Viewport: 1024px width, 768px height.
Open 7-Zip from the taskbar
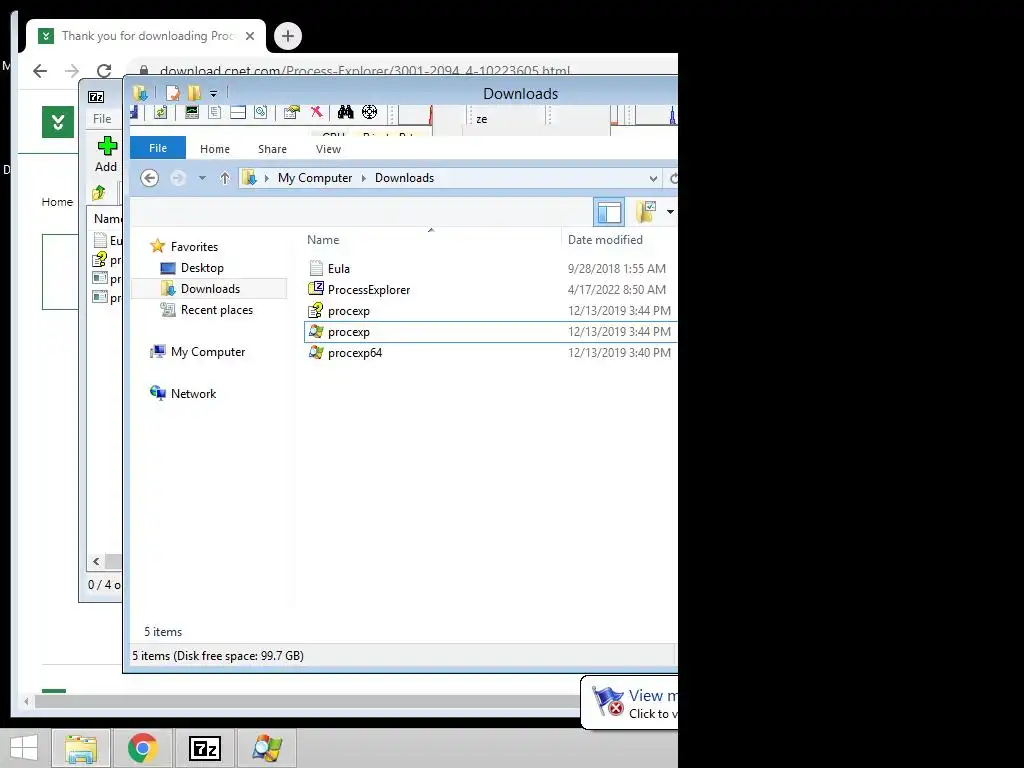[x=204, y=748]
